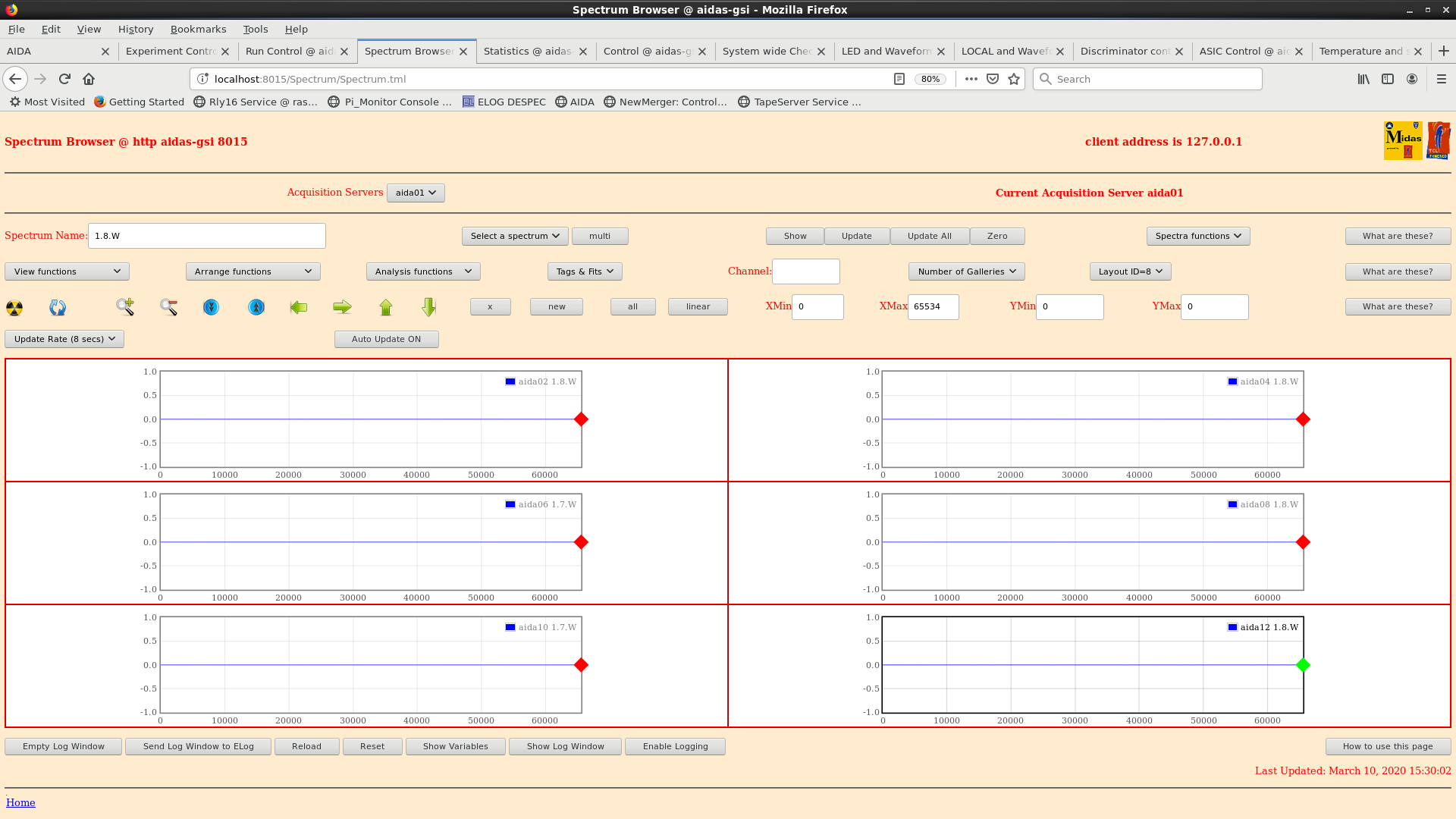This screenshot has width=1456, height=819.
Task: Click the zoom in magnifier icon
Action: click(125, 307)
